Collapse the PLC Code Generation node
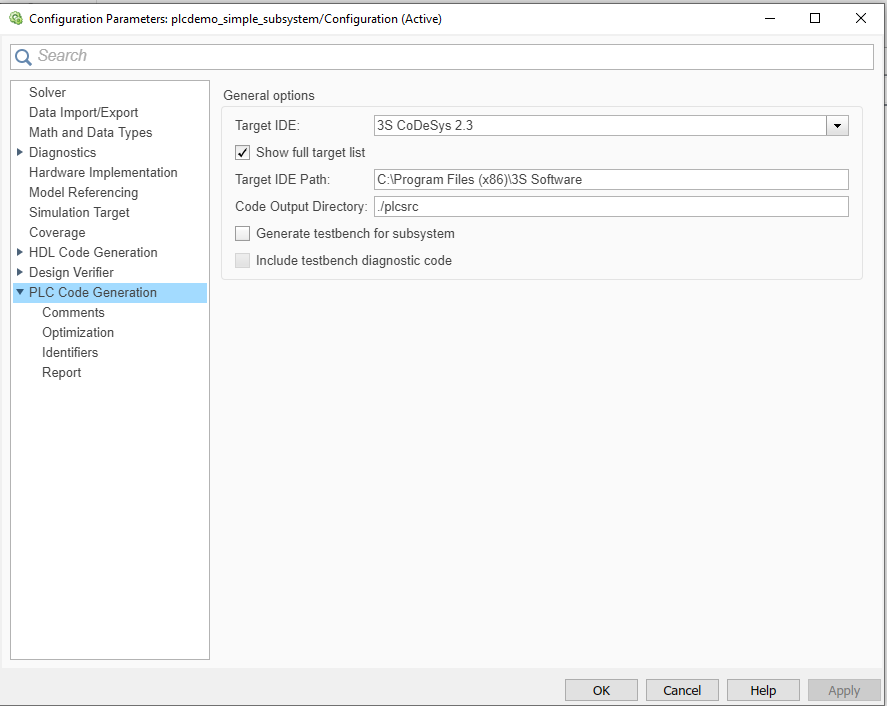Viewport: 887px width, 706px height. pos(20,293)
